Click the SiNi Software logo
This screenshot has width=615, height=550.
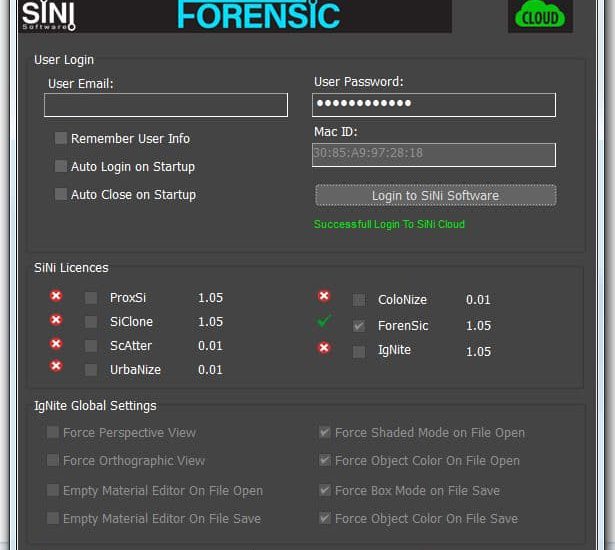(x=48, y=16)
